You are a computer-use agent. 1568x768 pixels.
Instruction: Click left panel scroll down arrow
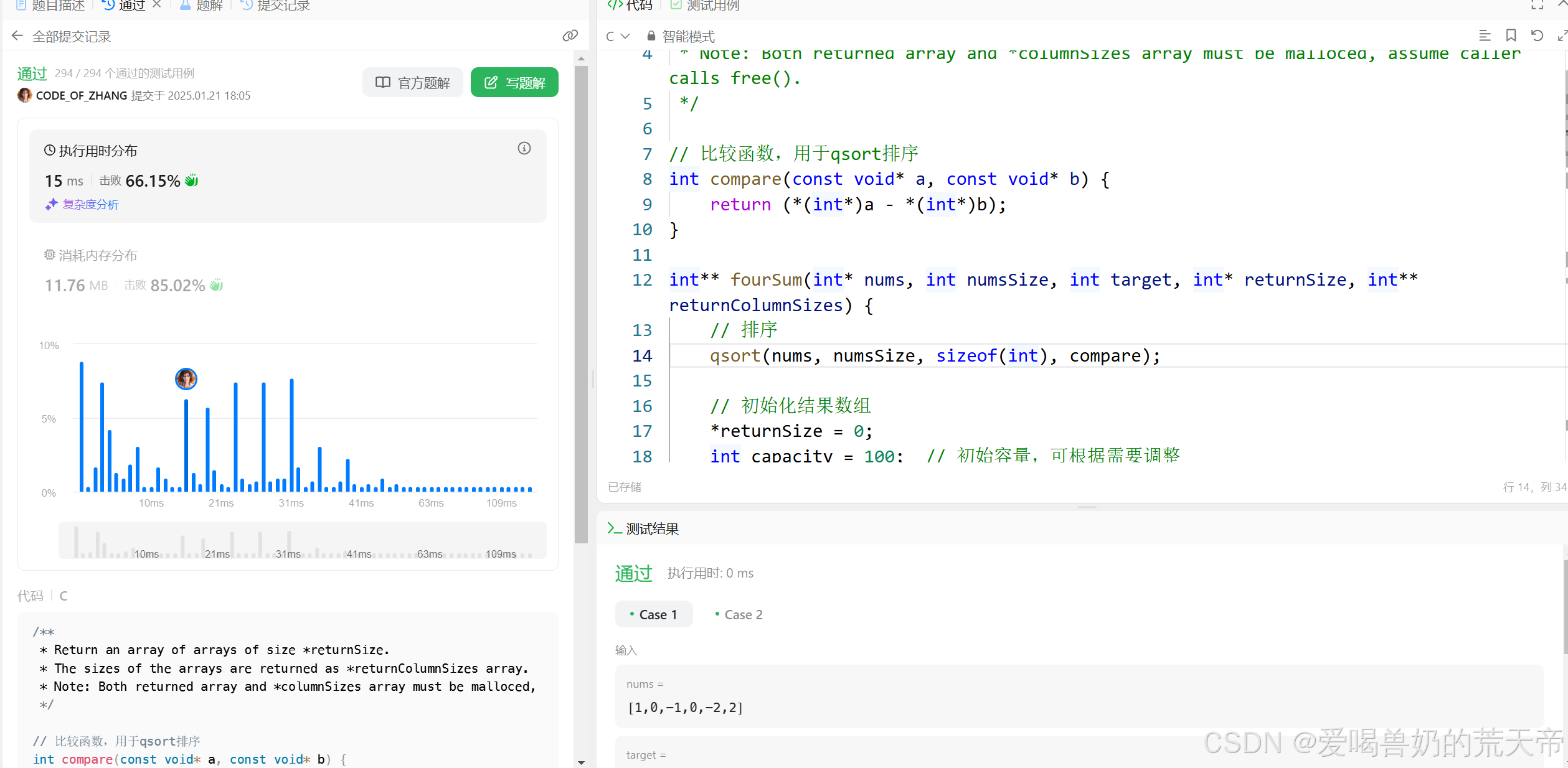click(581, 762)
